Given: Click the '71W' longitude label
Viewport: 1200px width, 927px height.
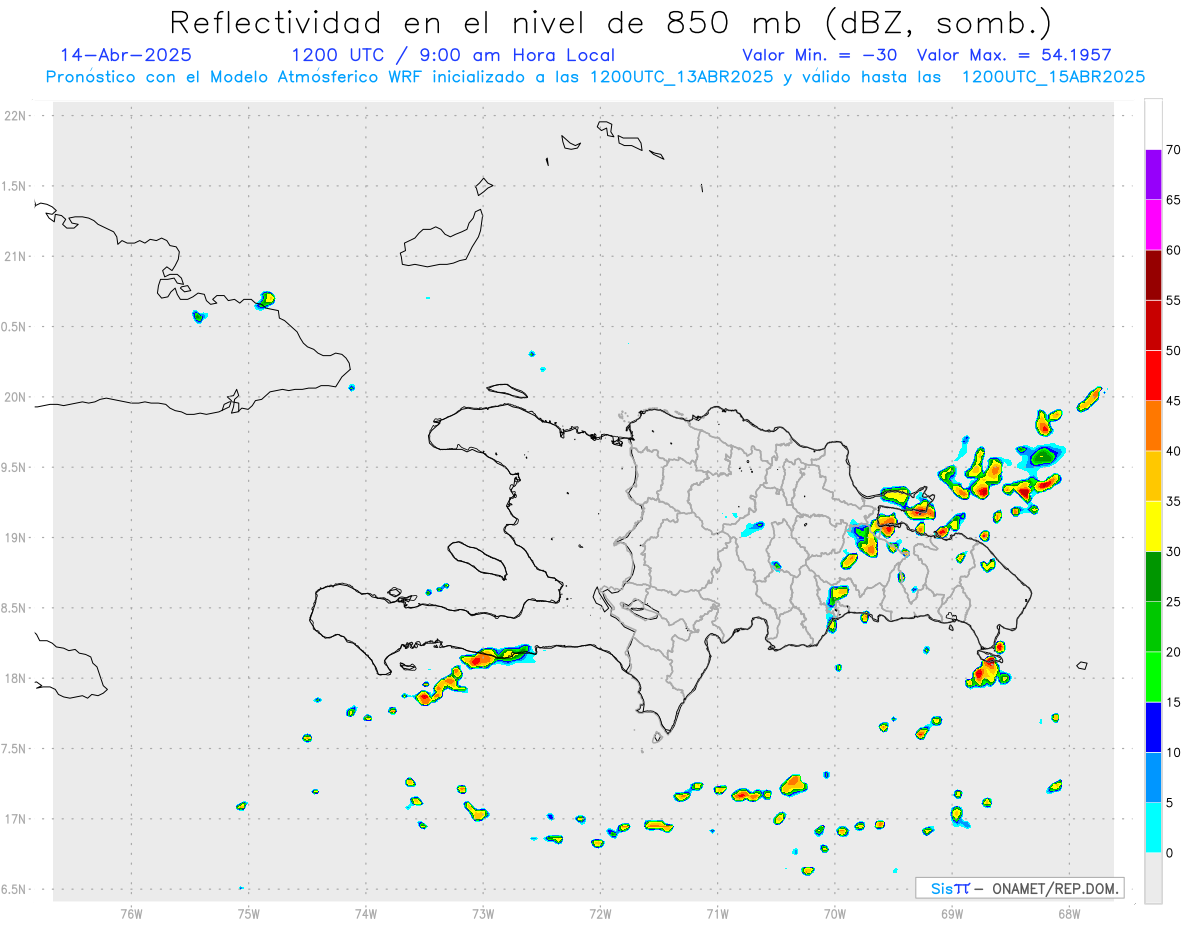Looking at the screenshot, I should click(717, 912).
